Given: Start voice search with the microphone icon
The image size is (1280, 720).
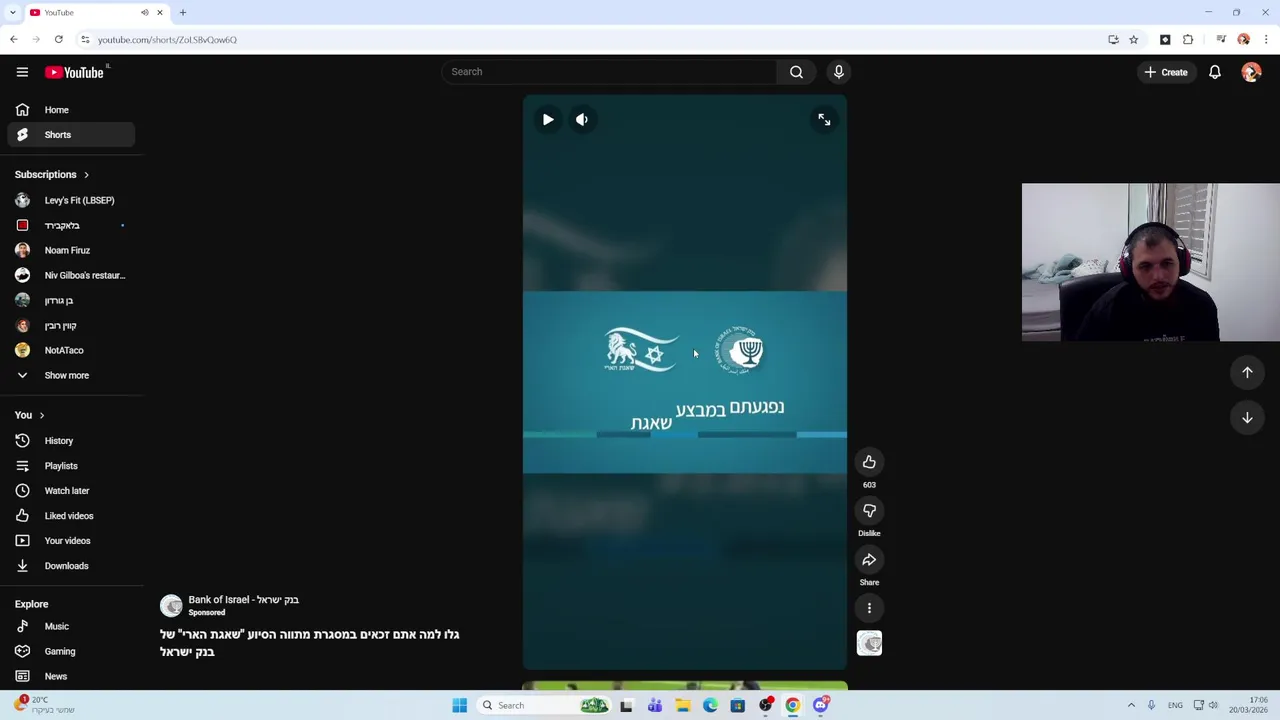Looking at the screenshot, I should [x=838, y=72].
